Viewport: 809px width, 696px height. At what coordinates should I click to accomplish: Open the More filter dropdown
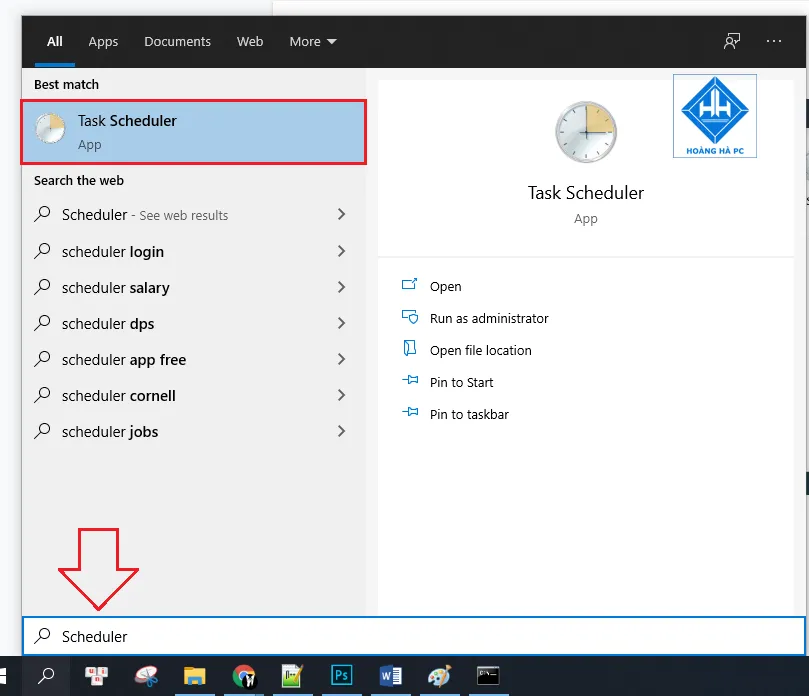tap(312, 41)
